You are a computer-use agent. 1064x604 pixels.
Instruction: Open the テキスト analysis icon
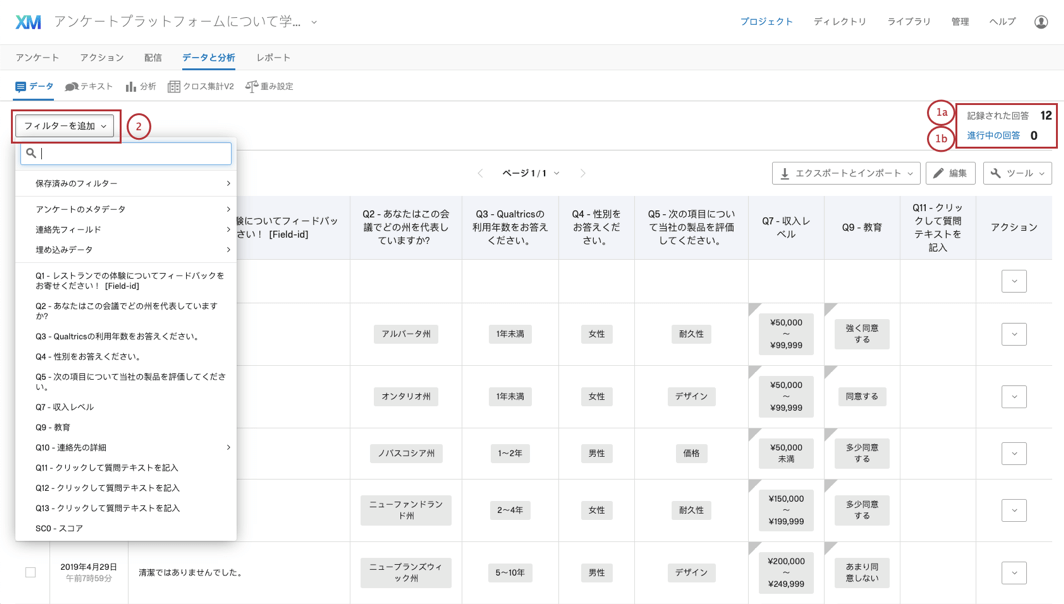pos(71,87)
